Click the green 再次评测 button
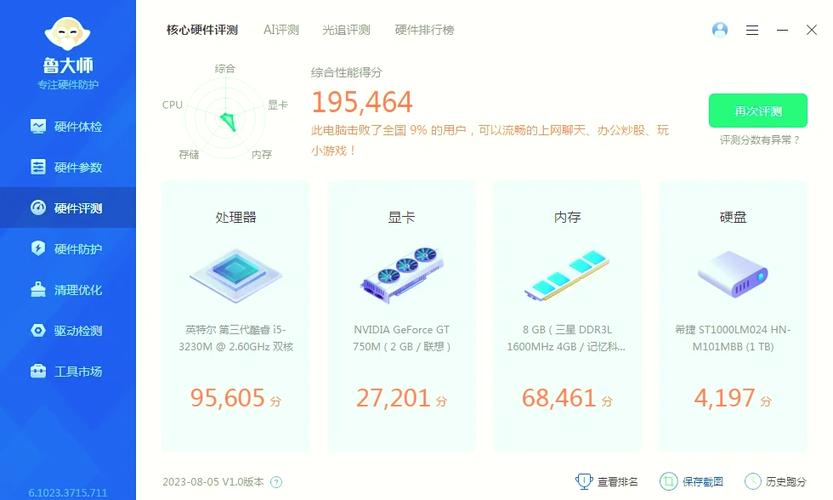Screen dimensions: 833x500 point(758,111)
